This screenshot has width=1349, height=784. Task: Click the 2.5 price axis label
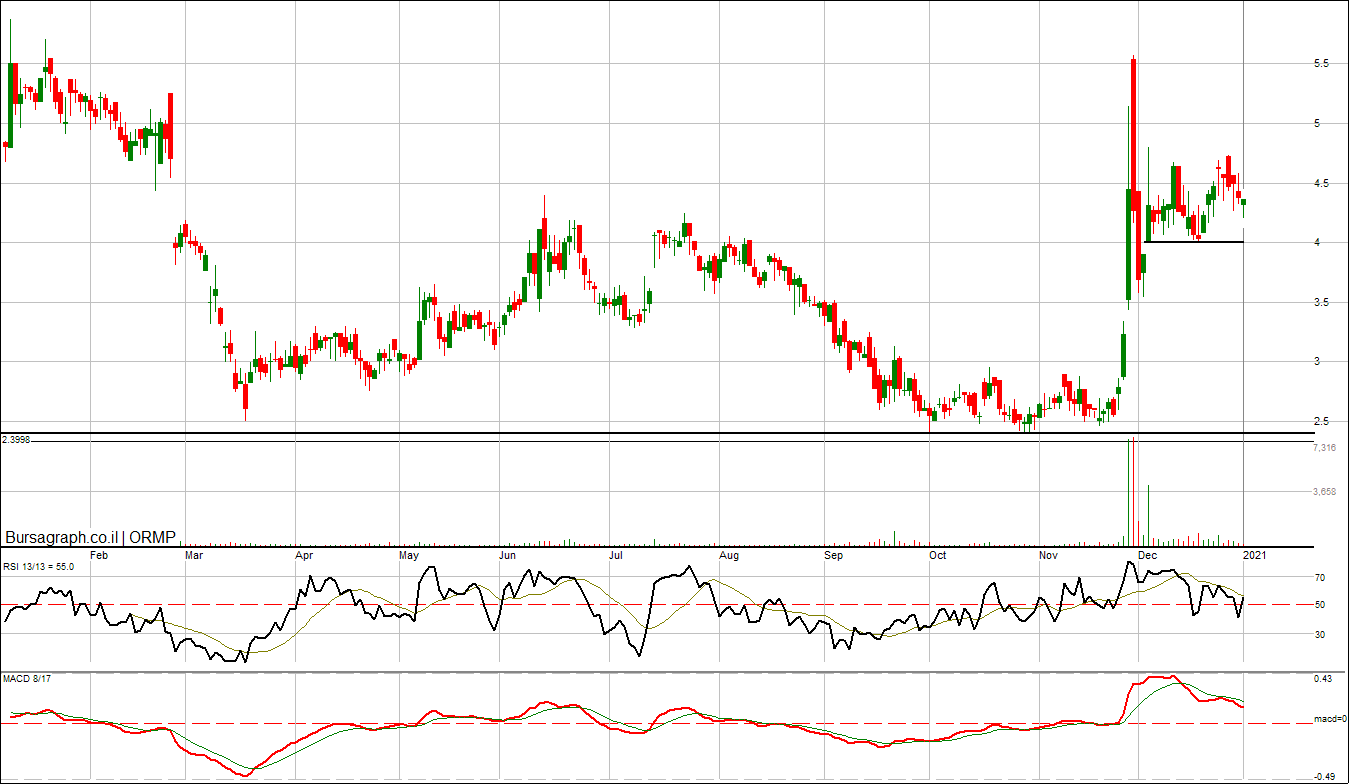pyautogui.click(x=1320, y=421)
